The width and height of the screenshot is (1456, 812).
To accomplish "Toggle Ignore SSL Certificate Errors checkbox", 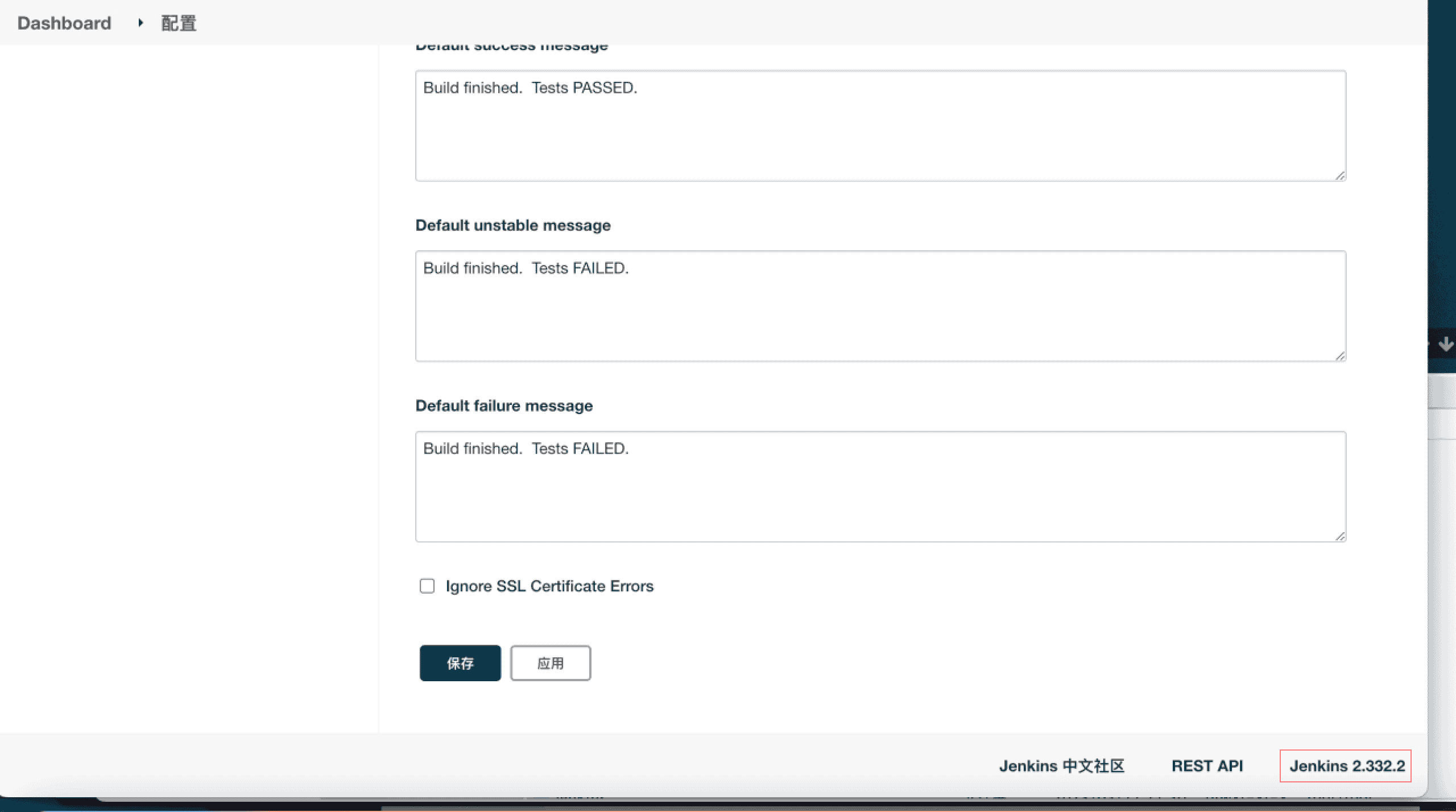I will coord(427,586).
